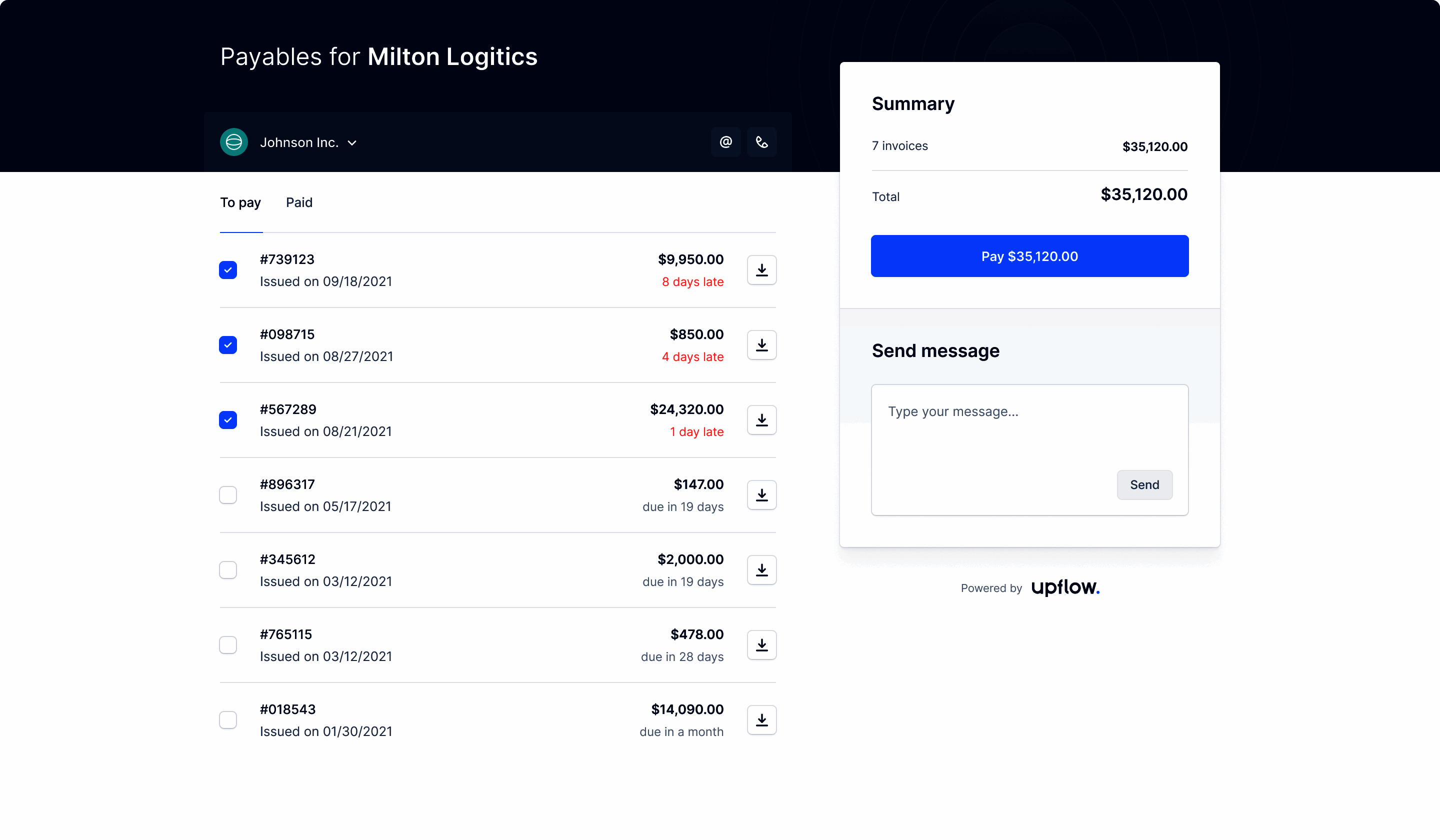Download invoice #739123
Screen dimensions: 1440x840
coord(761,270)
